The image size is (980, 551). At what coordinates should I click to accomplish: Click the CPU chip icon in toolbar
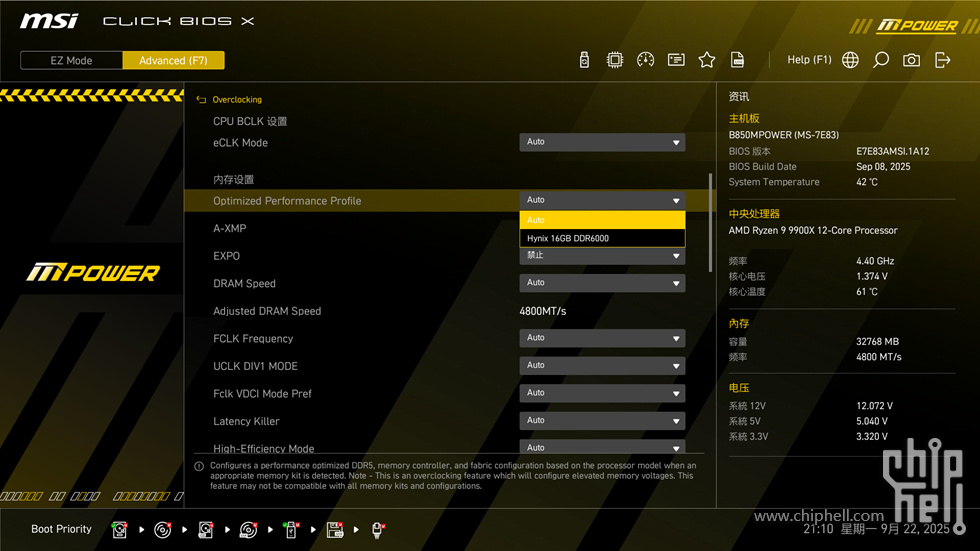pos(614,60)
